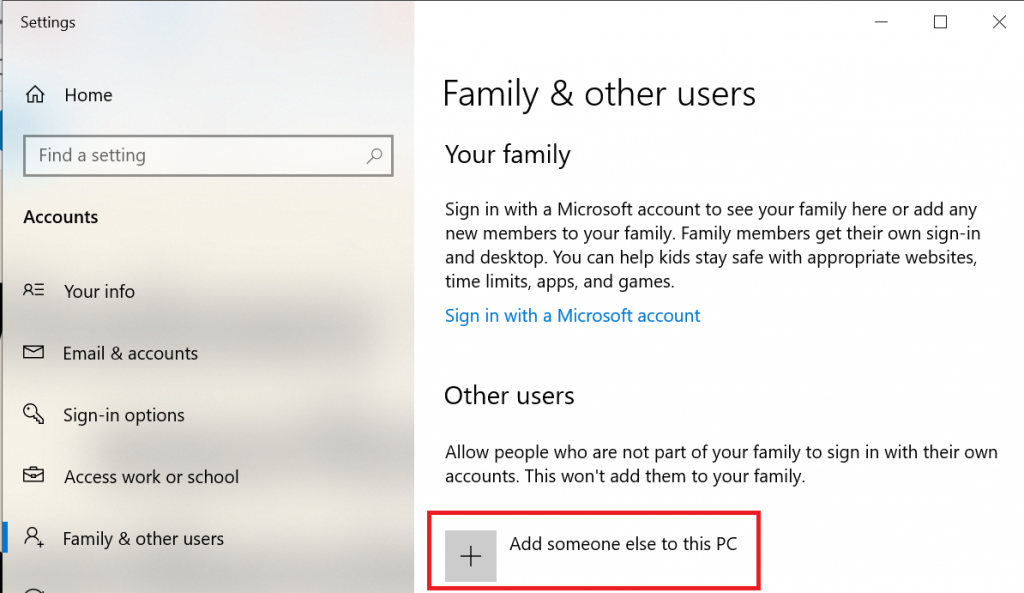The width and height of the screenshot is (1024, 593).
Task: Click the Your info person icon
Action: (x=33, y=289)
